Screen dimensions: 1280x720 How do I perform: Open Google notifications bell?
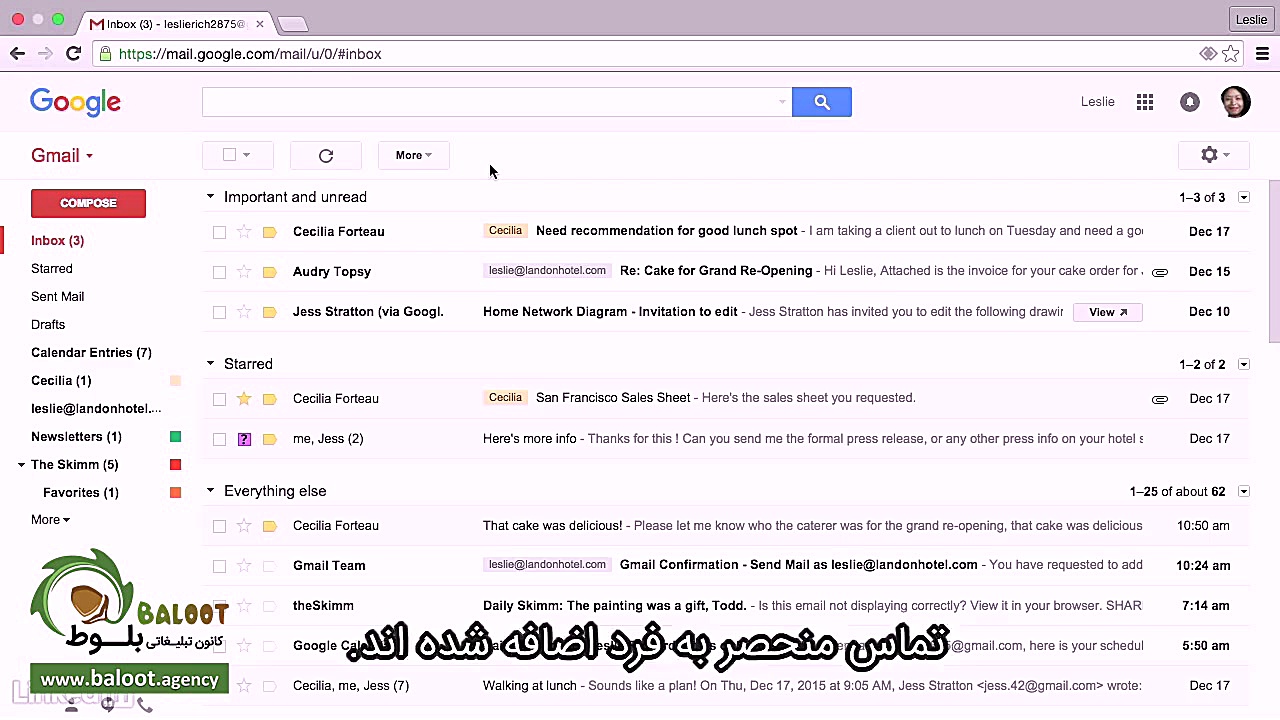pyautogui.click(x=1189, y=101)
